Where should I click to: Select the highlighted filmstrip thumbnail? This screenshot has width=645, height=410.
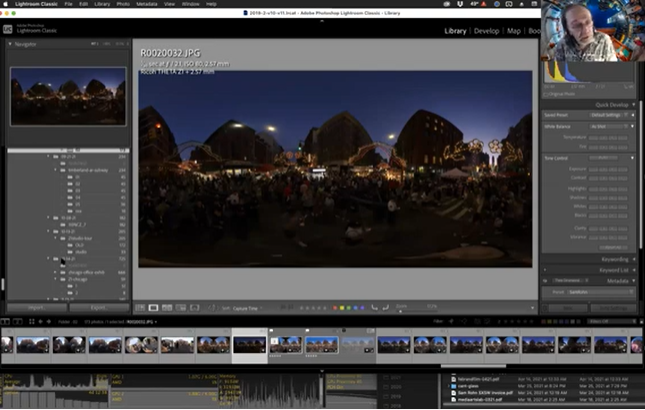pos(249,344)
